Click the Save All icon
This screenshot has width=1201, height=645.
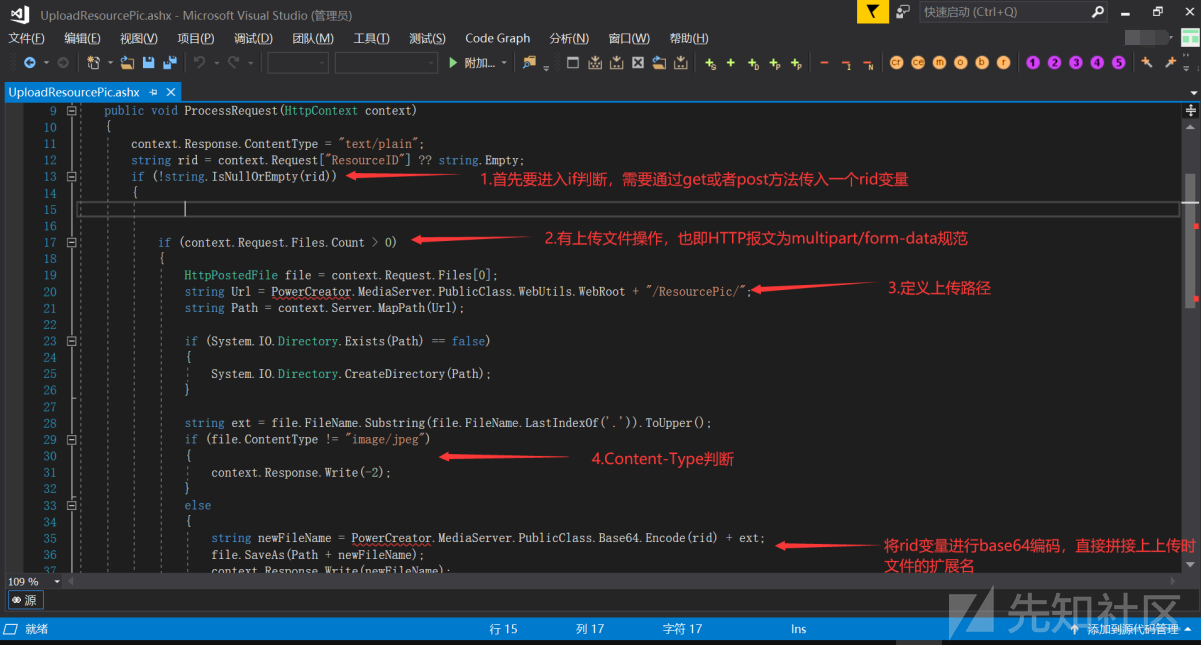[169, 63]
